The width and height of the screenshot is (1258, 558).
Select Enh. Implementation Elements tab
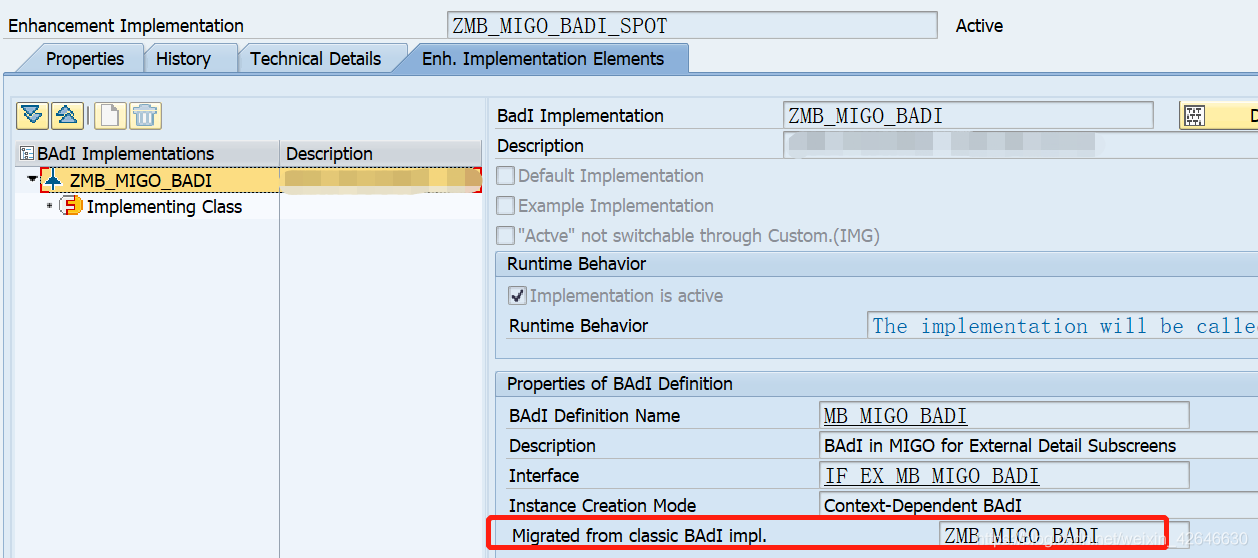pyautogui.click(x=543, y=59)
